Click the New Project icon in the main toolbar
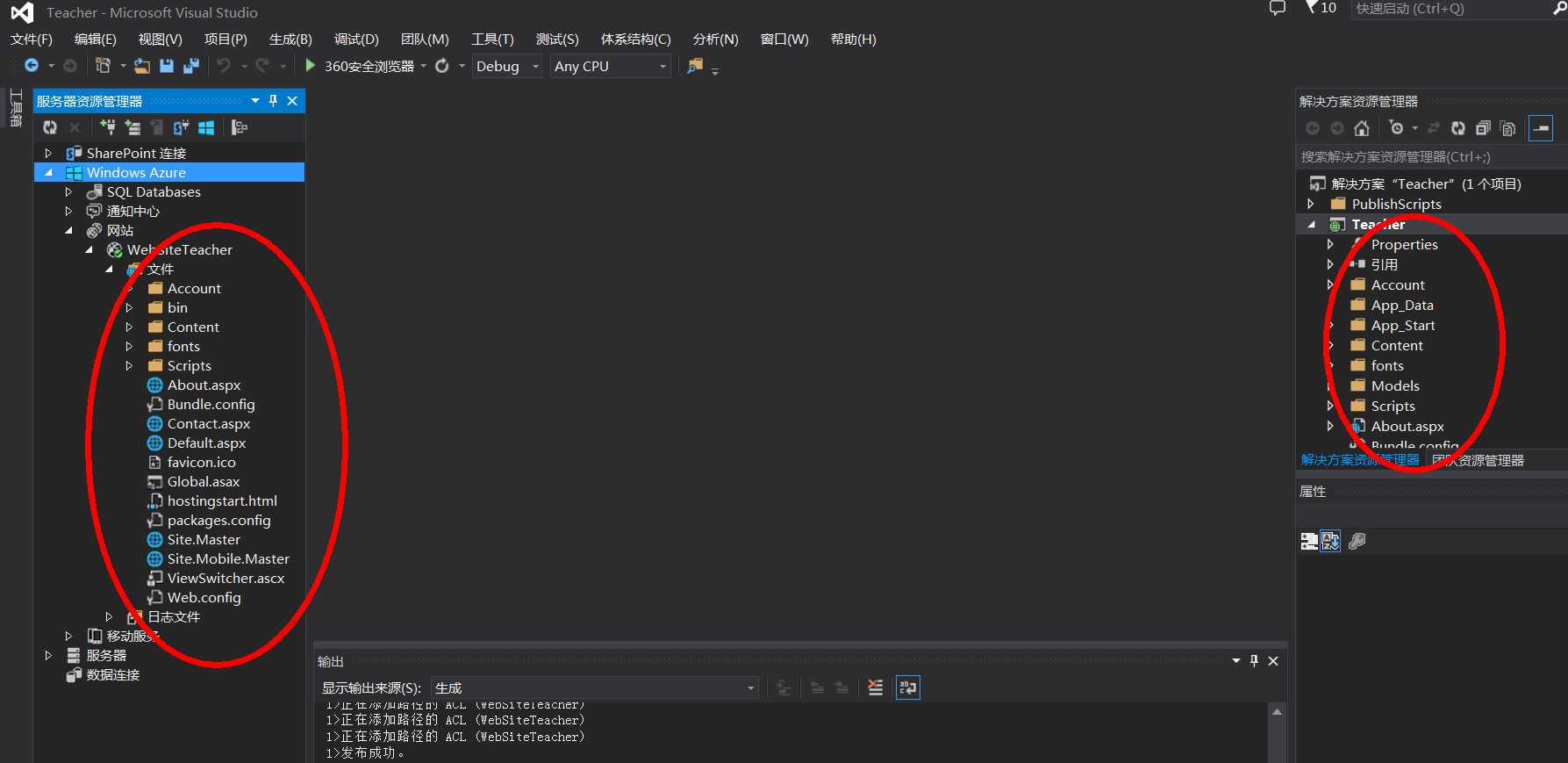Screen dimensions: 1568x763 click(104, 66)
